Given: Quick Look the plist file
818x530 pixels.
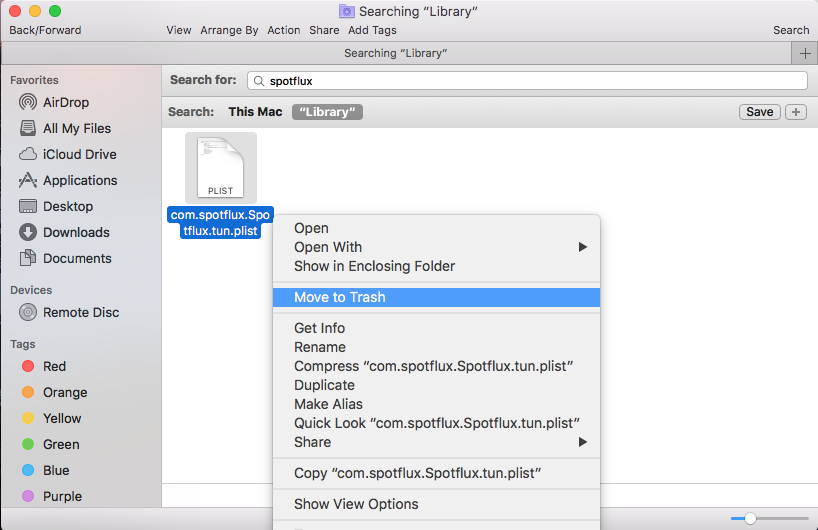Looking at the screenshot, I should pyautogui.click(x=436, y=423).
